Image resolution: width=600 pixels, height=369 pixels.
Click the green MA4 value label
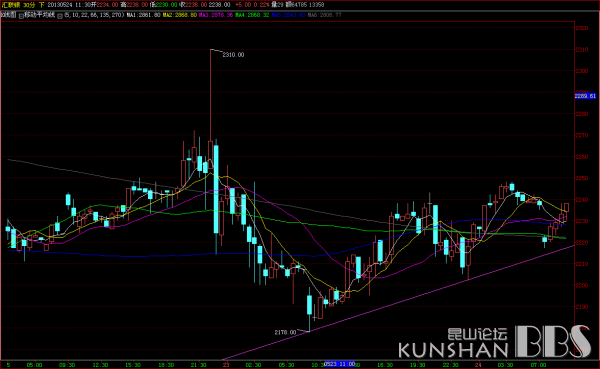coord(252,15)
